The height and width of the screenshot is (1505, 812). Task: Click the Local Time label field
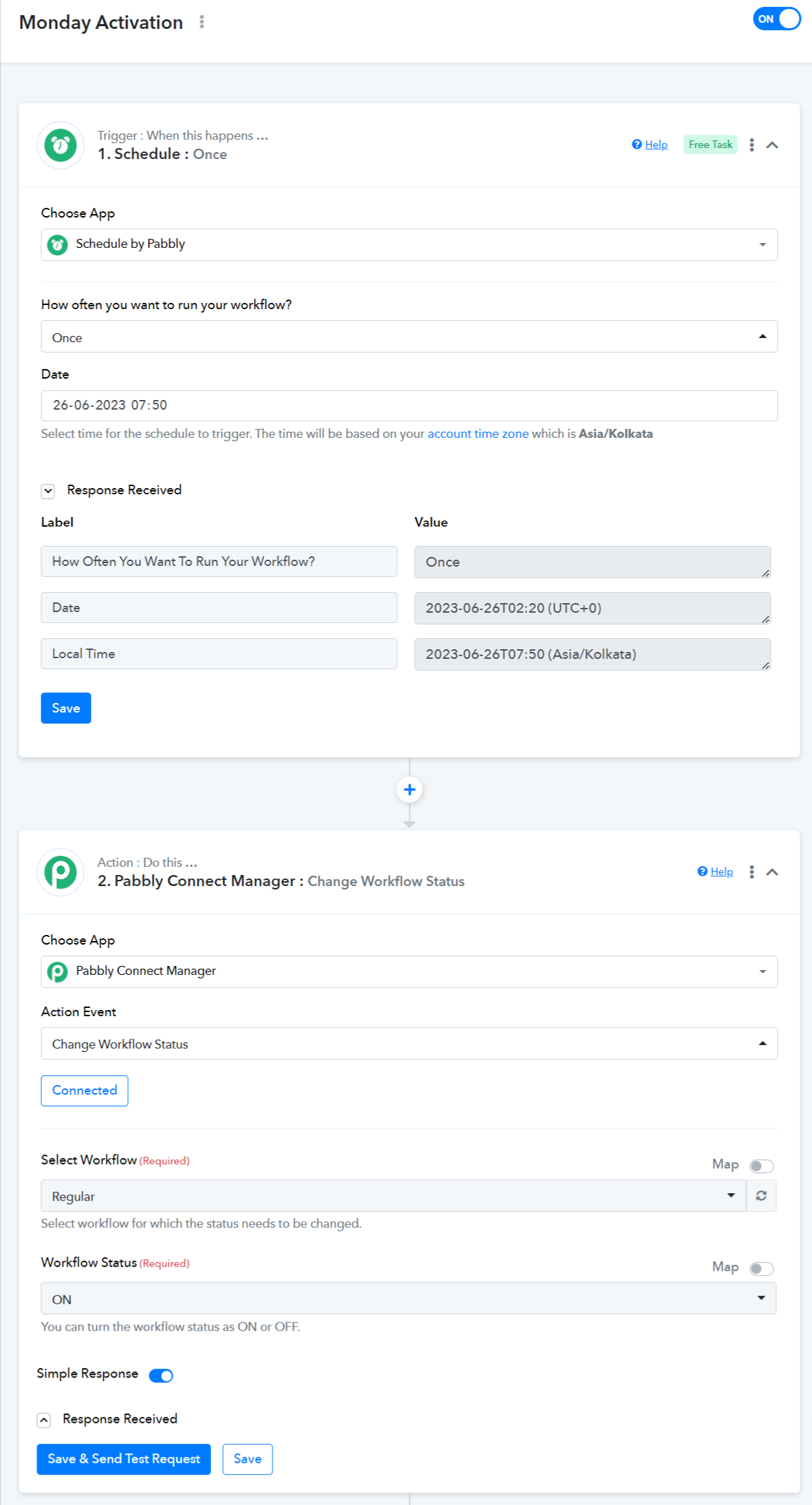click(x=219, y=653)
